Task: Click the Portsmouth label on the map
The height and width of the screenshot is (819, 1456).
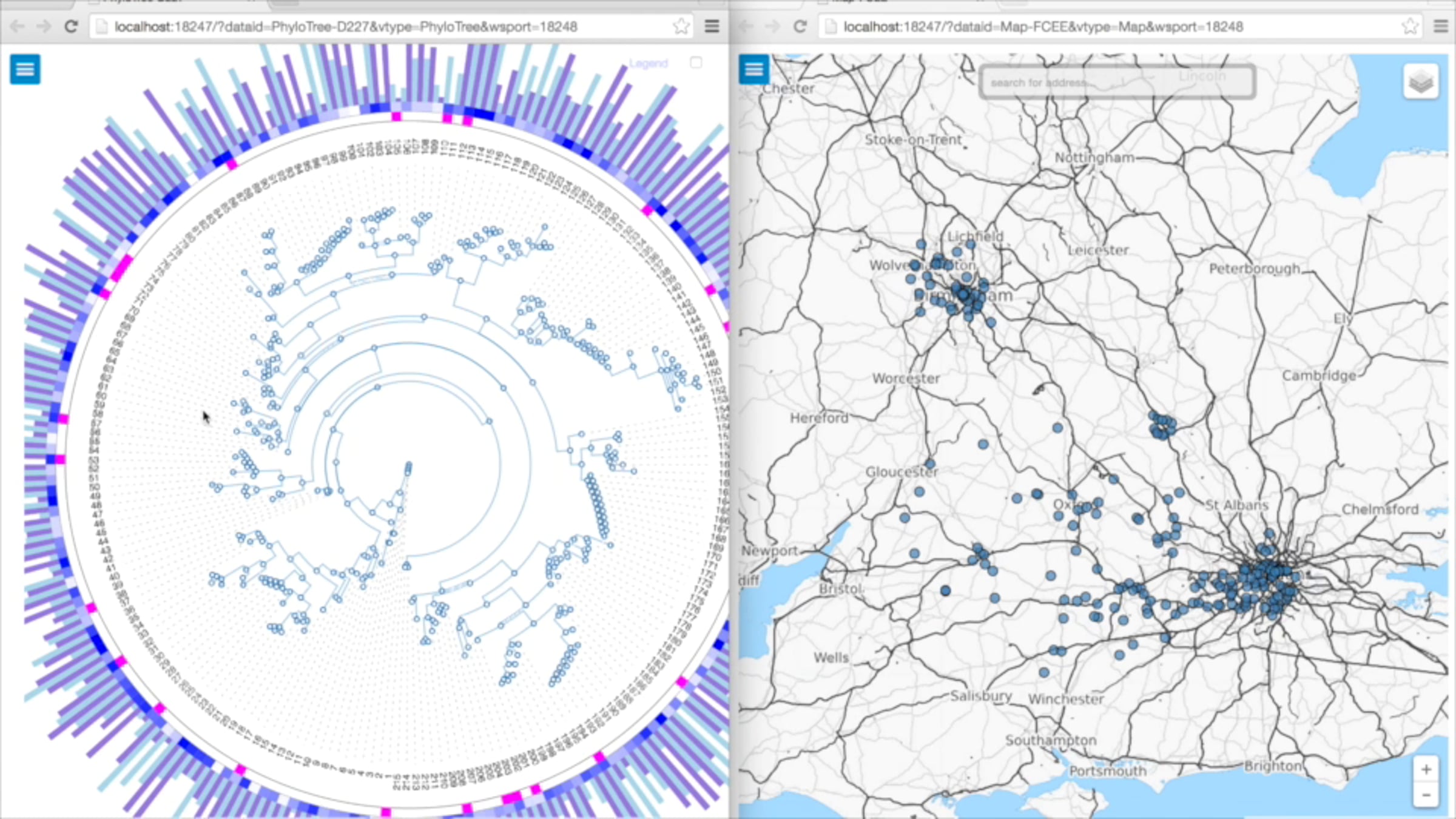Action: click(x=1108, y=771)
